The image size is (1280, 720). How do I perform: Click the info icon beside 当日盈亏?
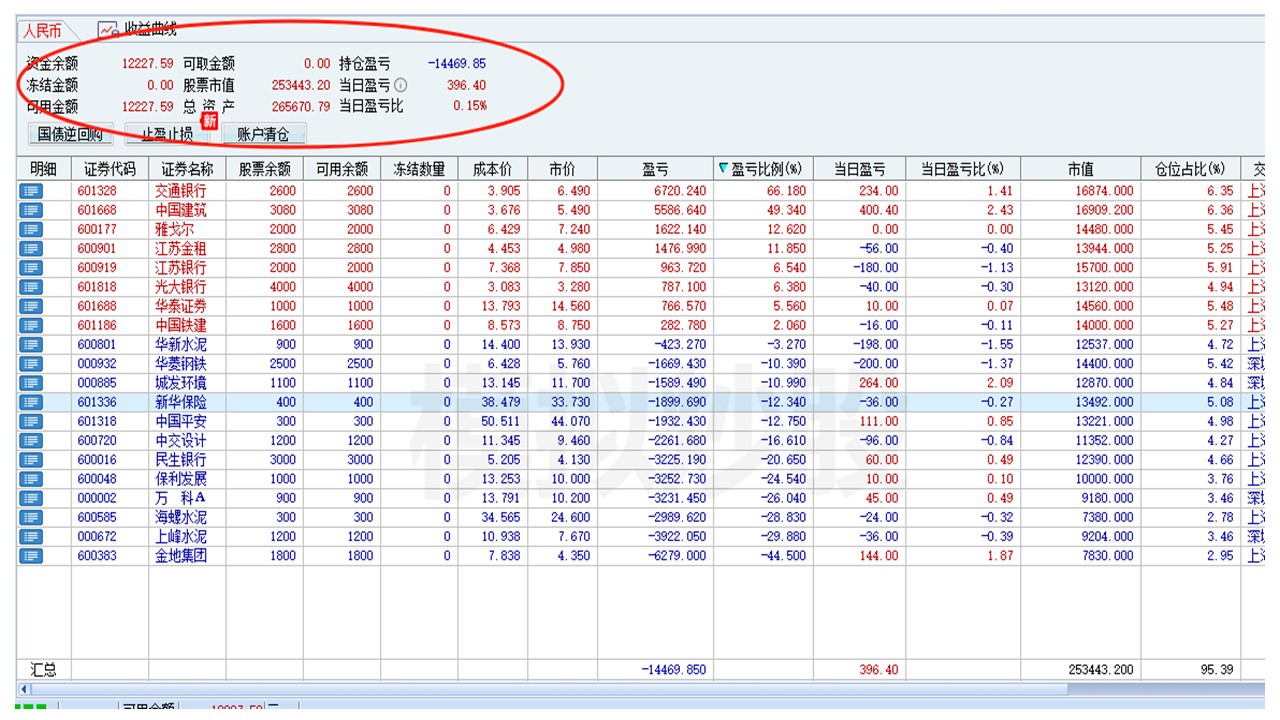(400, 85)
